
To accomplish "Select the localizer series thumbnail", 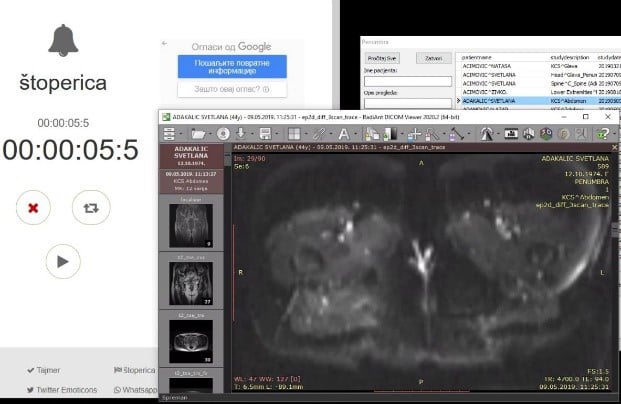I will 191,225.
